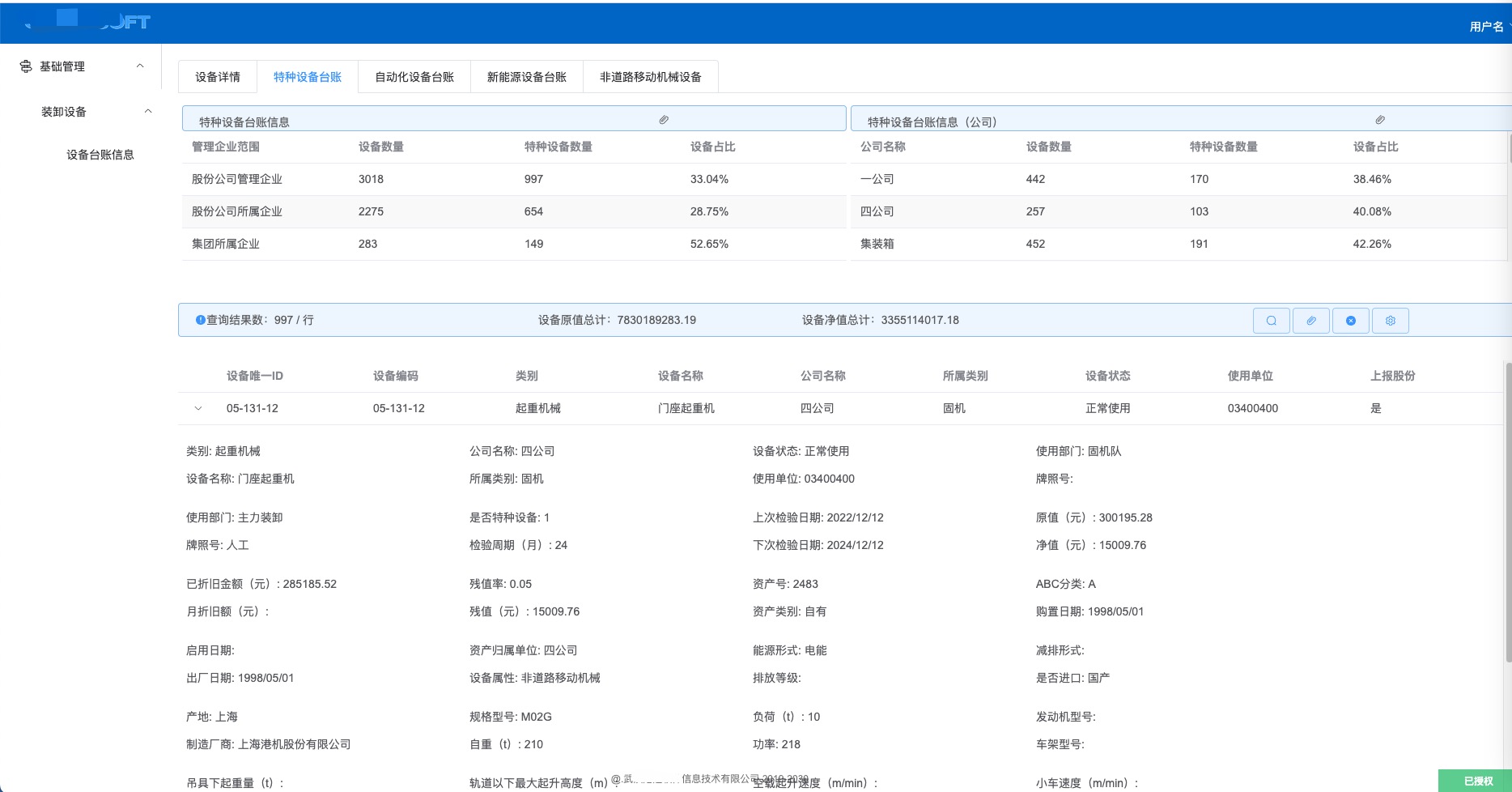Click the 设备唯一ID column header
The height and width of the screenshot is (792, 1512).
pos(255,376)
